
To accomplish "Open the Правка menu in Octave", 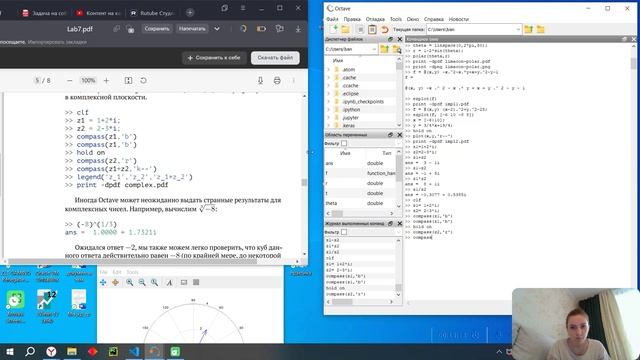I will click(352, 19).
